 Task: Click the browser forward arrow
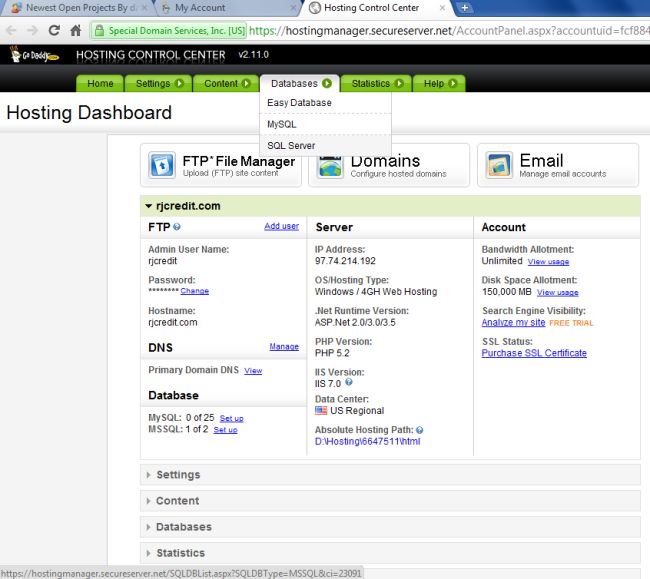click(32, 30)
